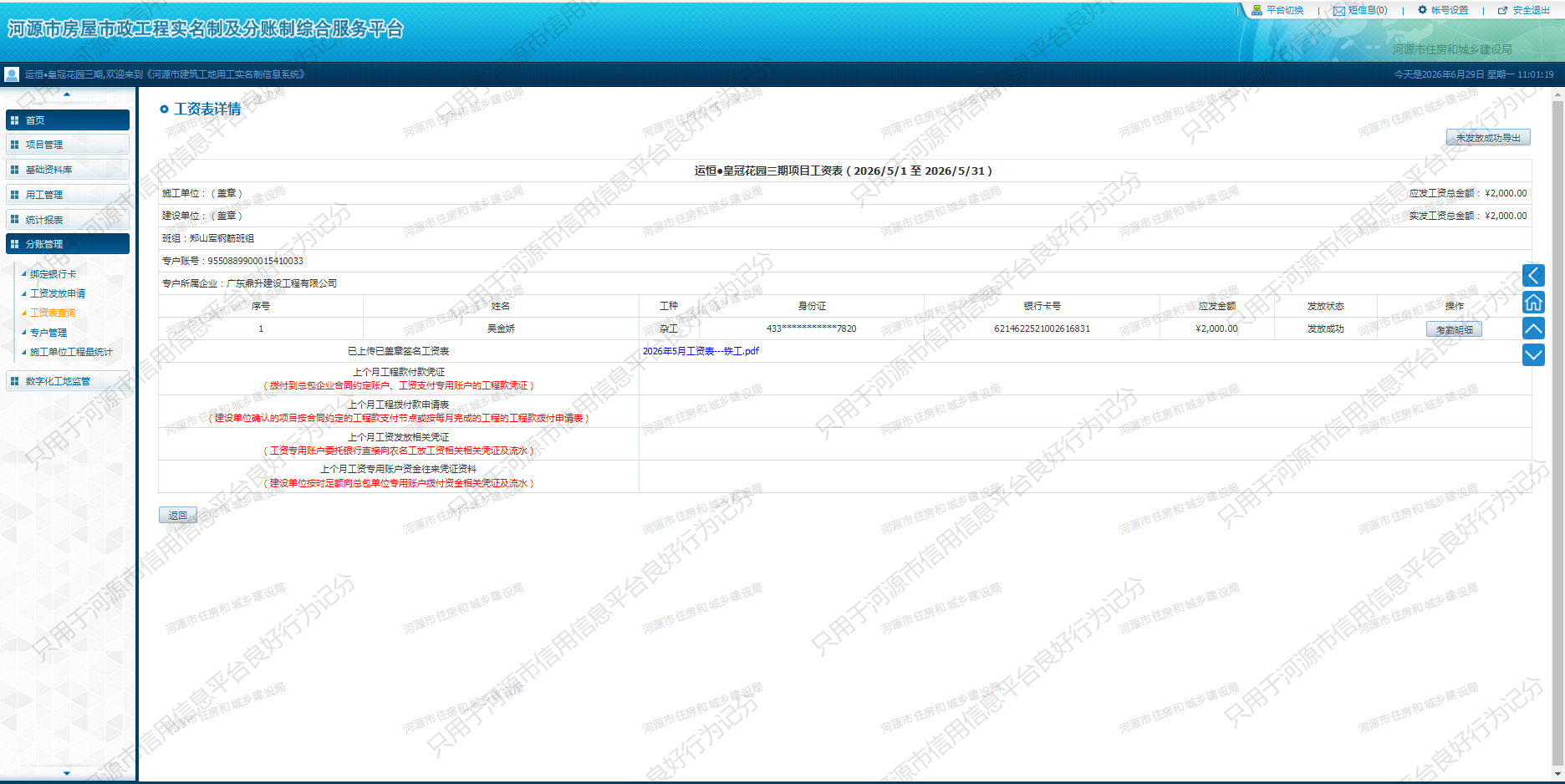Click the floating back arrow button
This screenshot has height=784, width=1565.
1533,275
